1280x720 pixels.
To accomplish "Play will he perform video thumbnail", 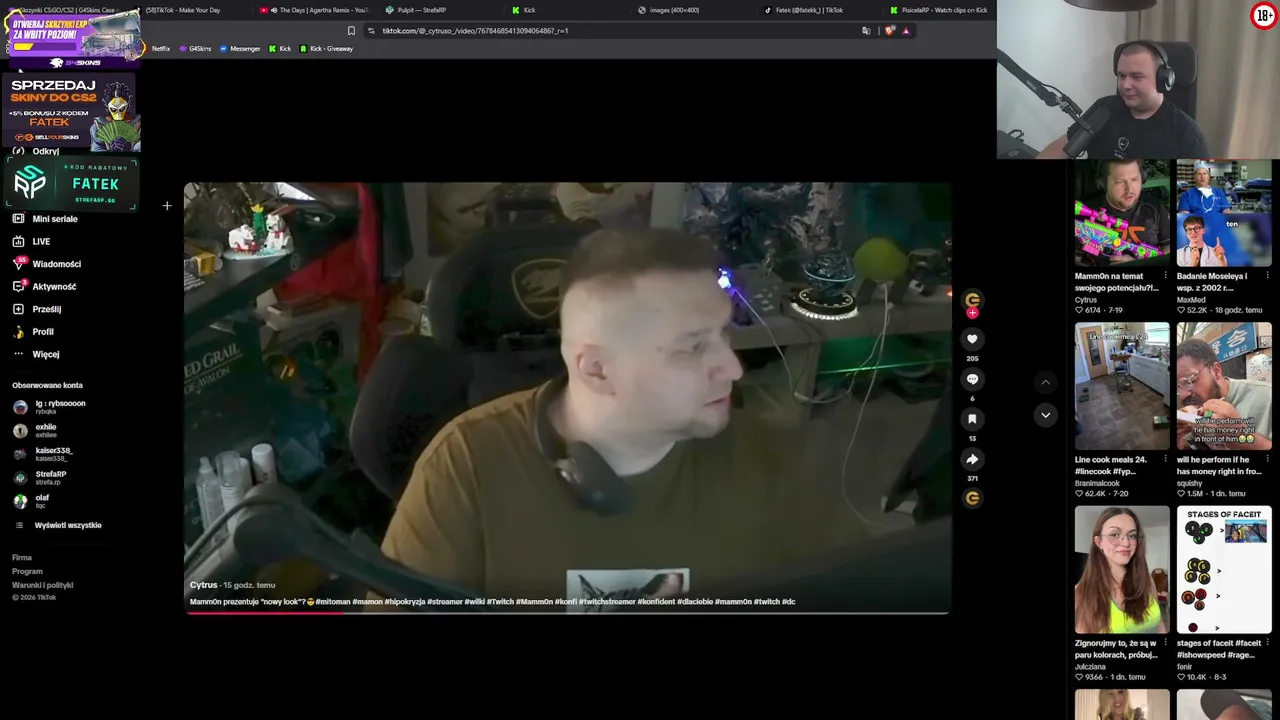I will [1224, 386].
